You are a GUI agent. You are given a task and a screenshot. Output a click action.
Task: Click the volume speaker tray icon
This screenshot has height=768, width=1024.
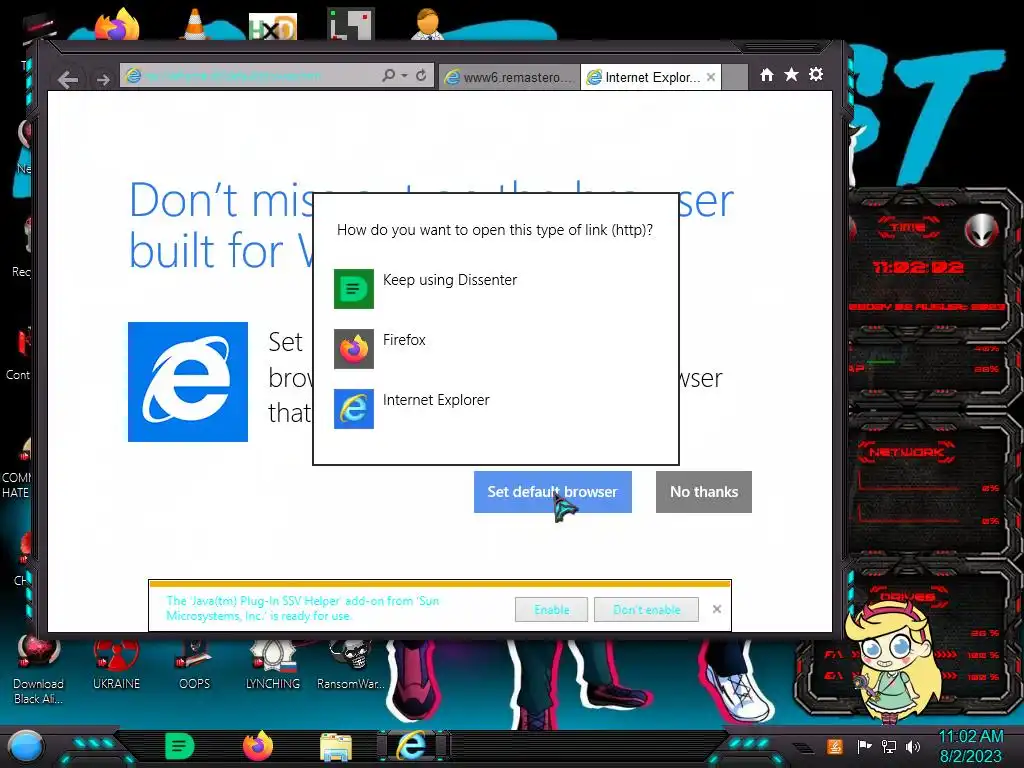point(913,746)
